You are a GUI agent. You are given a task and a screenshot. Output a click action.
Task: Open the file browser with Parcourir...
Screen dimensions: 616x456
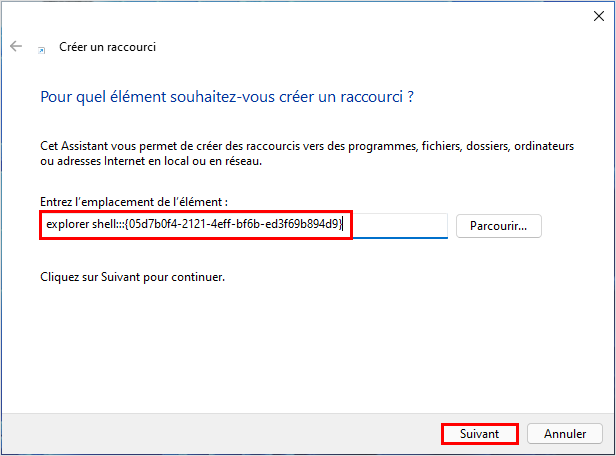pos(499,226)
